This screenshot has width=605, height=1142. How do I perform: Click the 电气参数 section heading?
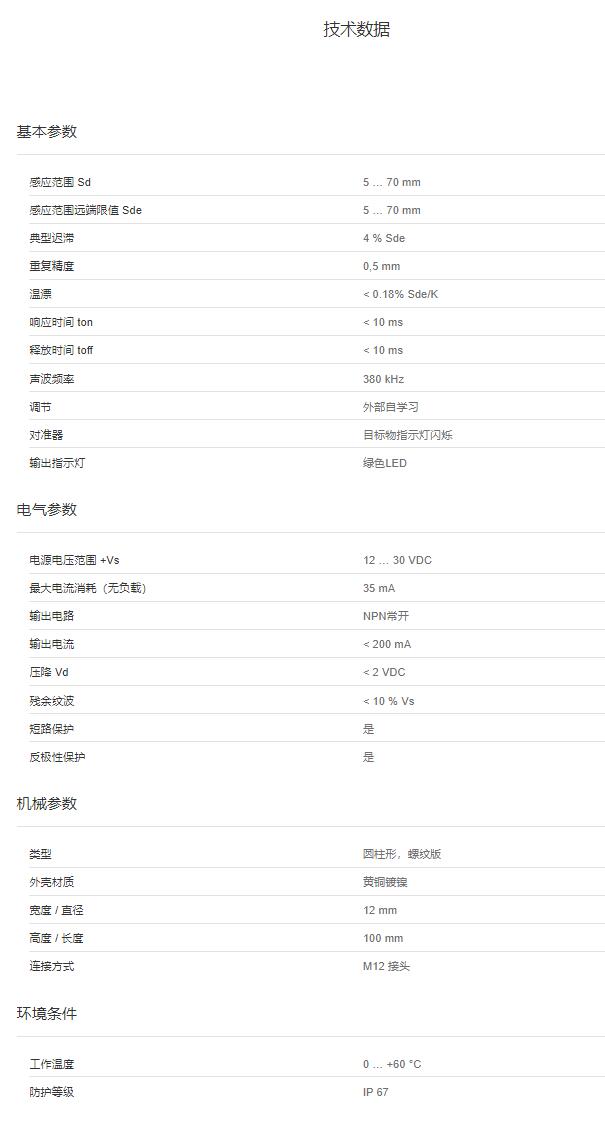point(47,510)
